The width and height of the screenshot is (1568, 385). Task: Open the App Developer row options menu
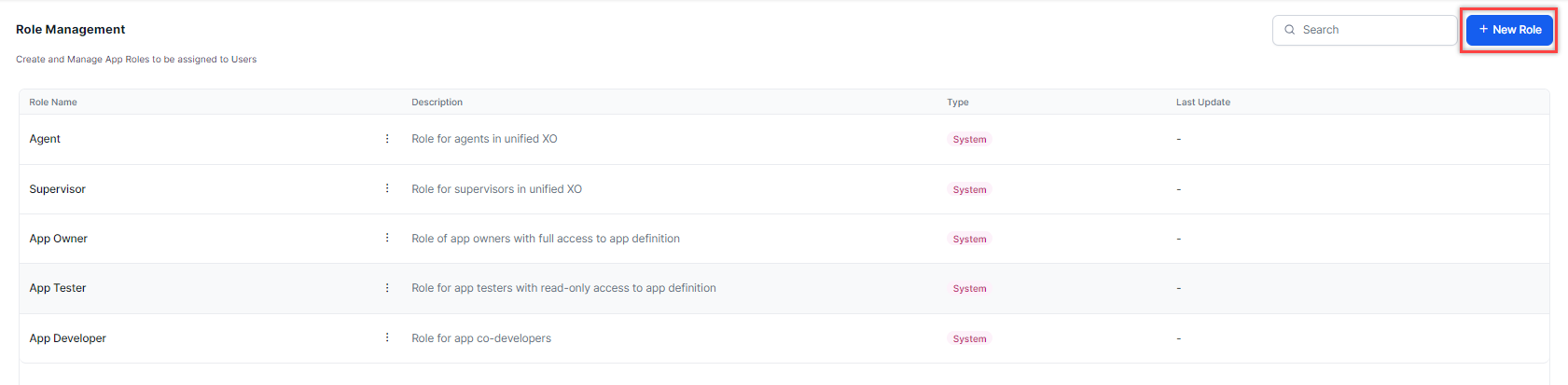click(x=387, y=337)
